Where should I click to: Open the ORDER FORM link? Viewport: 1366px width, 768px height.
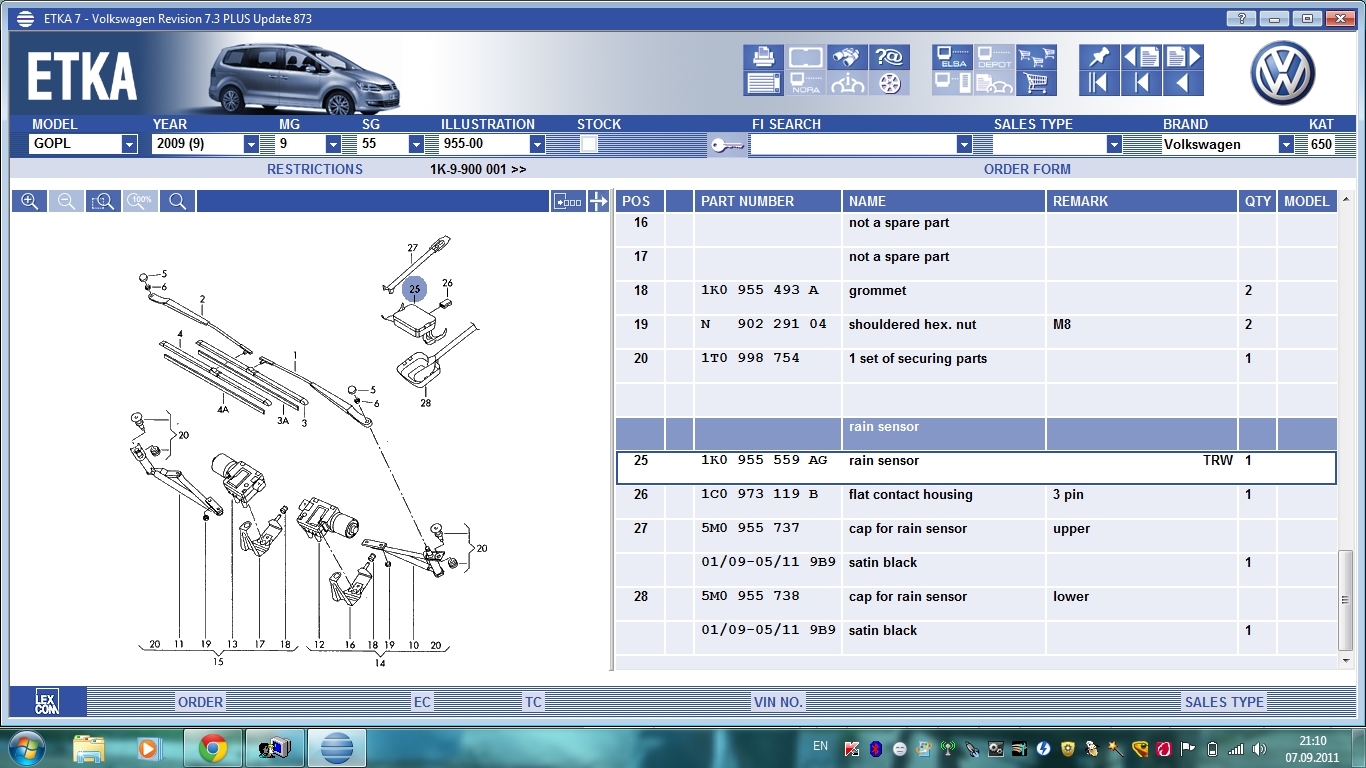tap(1027, 169)
